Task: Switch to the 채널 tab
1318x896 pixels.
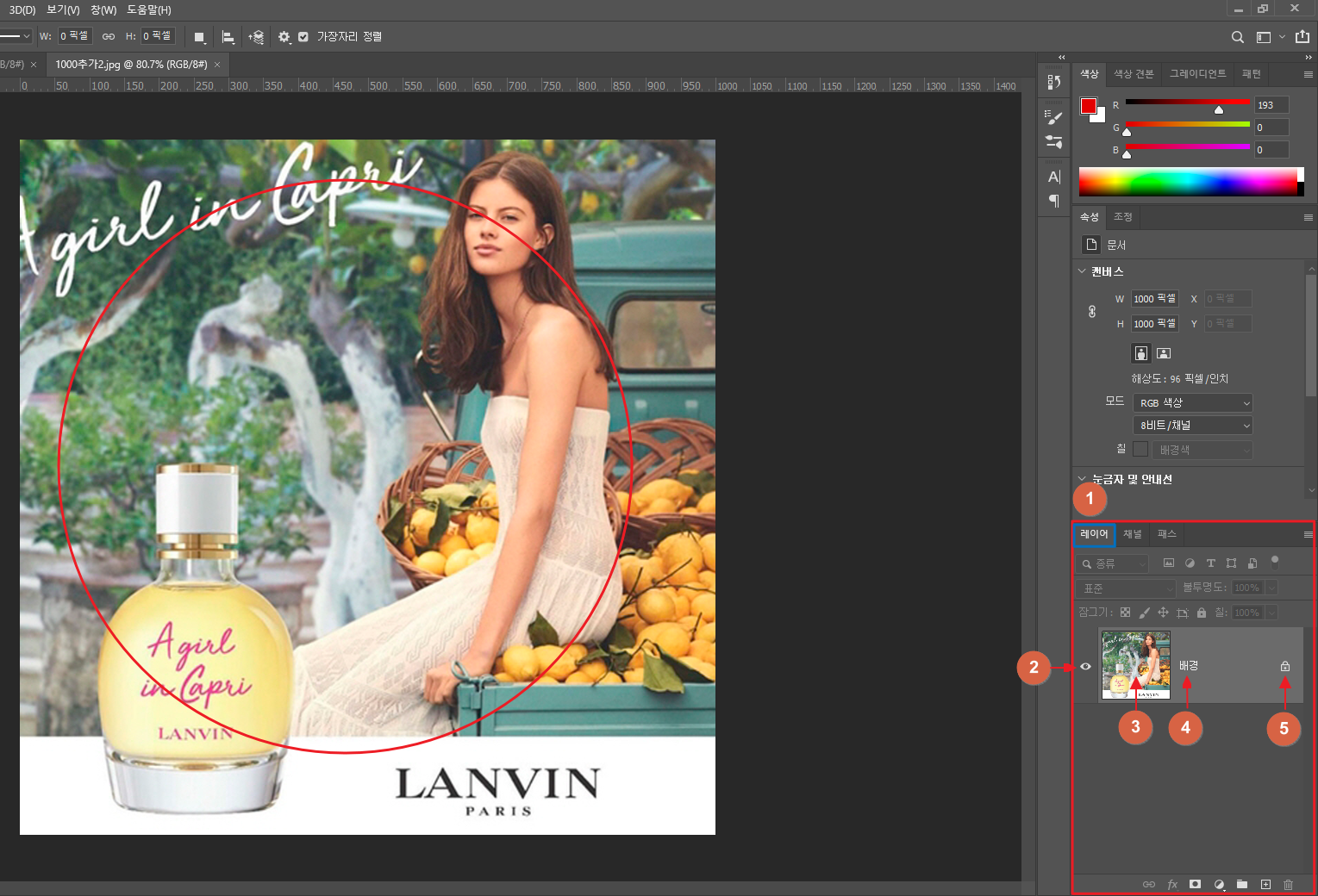Action: (1132, 534)
